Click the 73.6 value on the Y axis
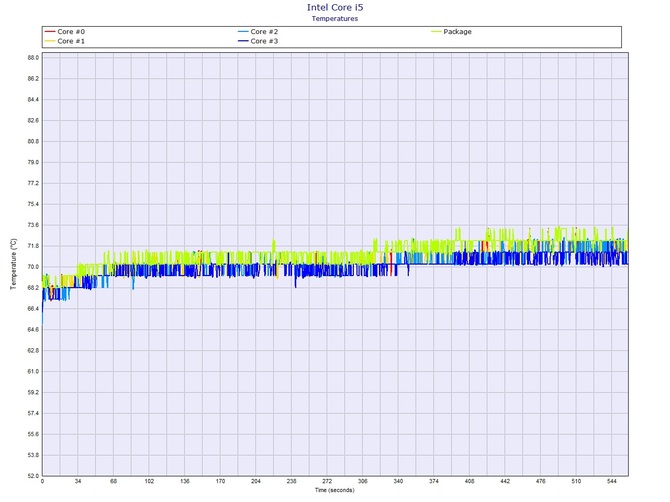The height and width of the screenshot is (502, 670). 33,225
